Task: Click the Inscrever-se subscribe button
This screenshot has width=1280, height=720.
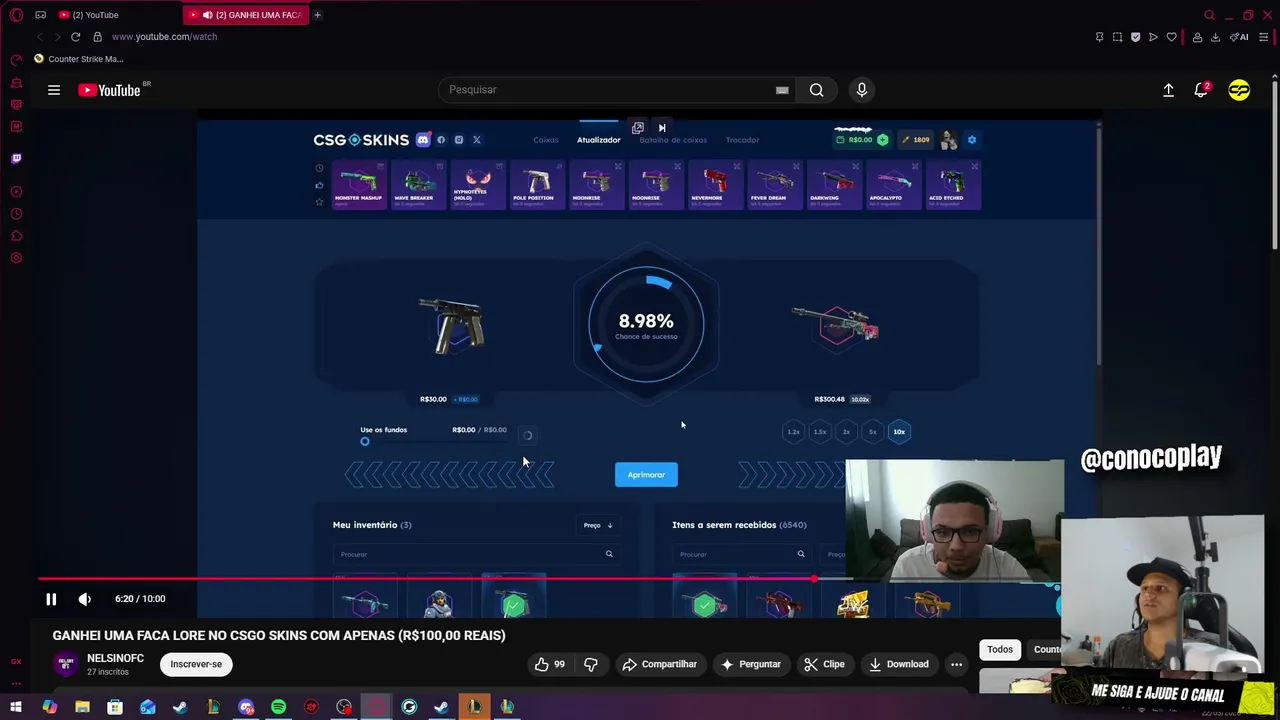Action: (x=196, y=664)
